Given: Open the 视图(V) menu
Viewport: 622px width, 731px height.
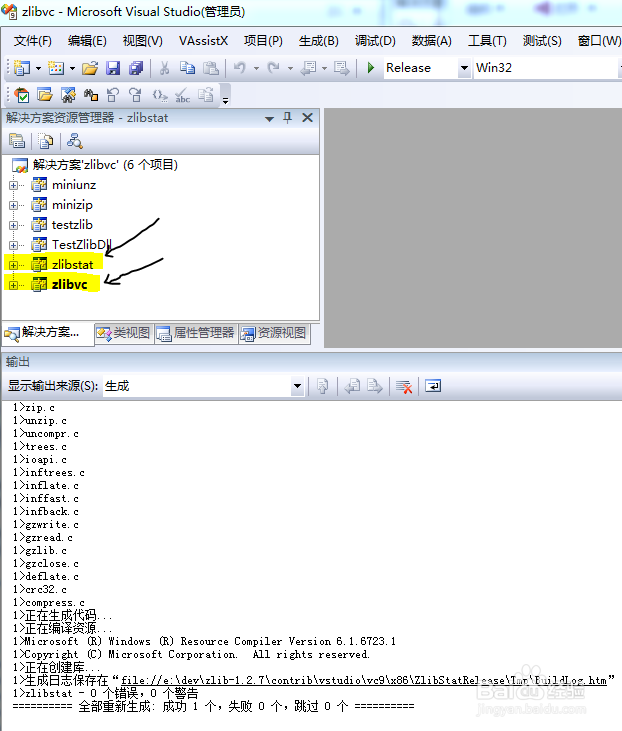Looking at the screenshot, I should click(143, 41).
